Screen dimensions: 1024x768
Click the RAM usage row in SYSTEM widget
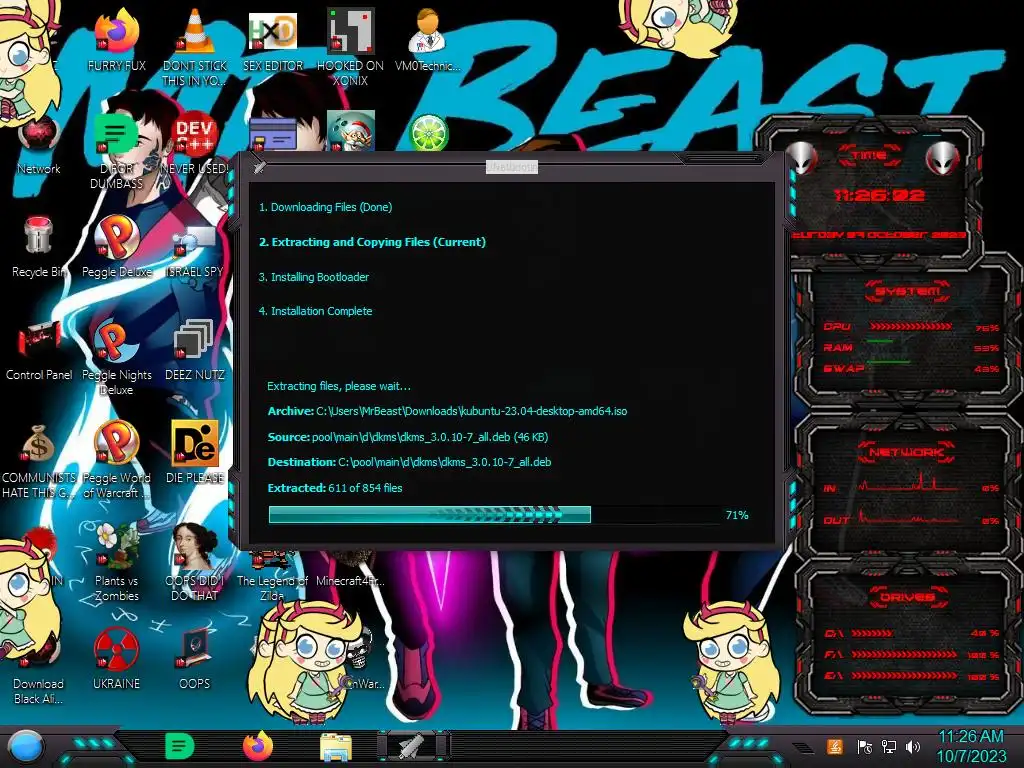(x=911, y=347)
